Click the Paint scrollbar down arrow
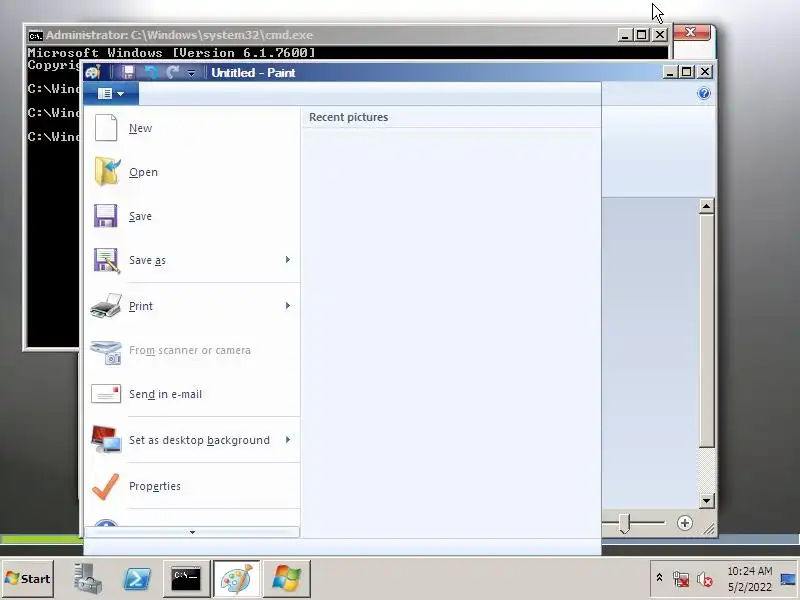The width and height of the screenshot is (800, 600). pos(706,501)
